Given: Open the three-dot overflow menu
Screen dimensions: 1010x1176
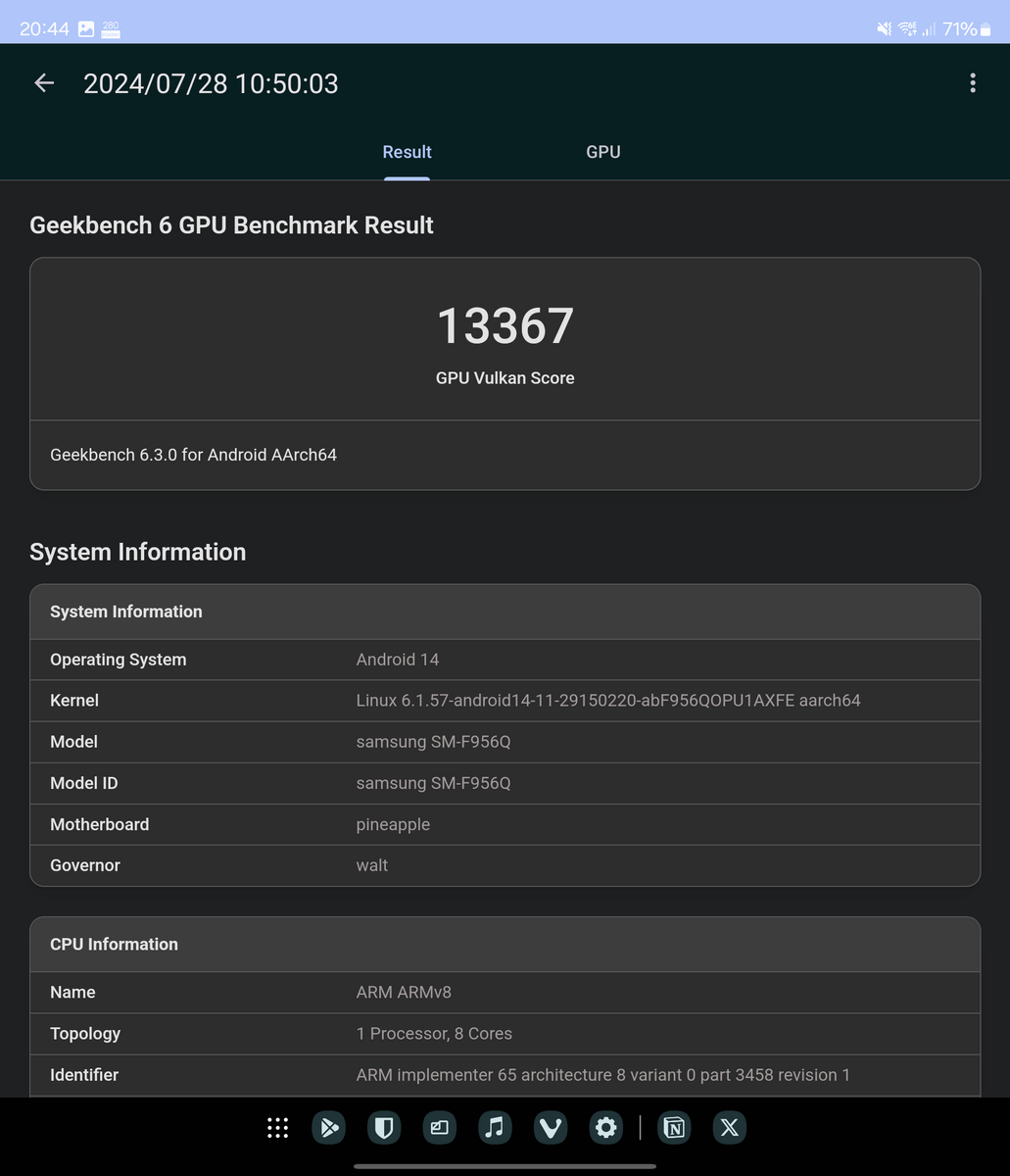Looking at the screenshot, I should coord(972,83).
